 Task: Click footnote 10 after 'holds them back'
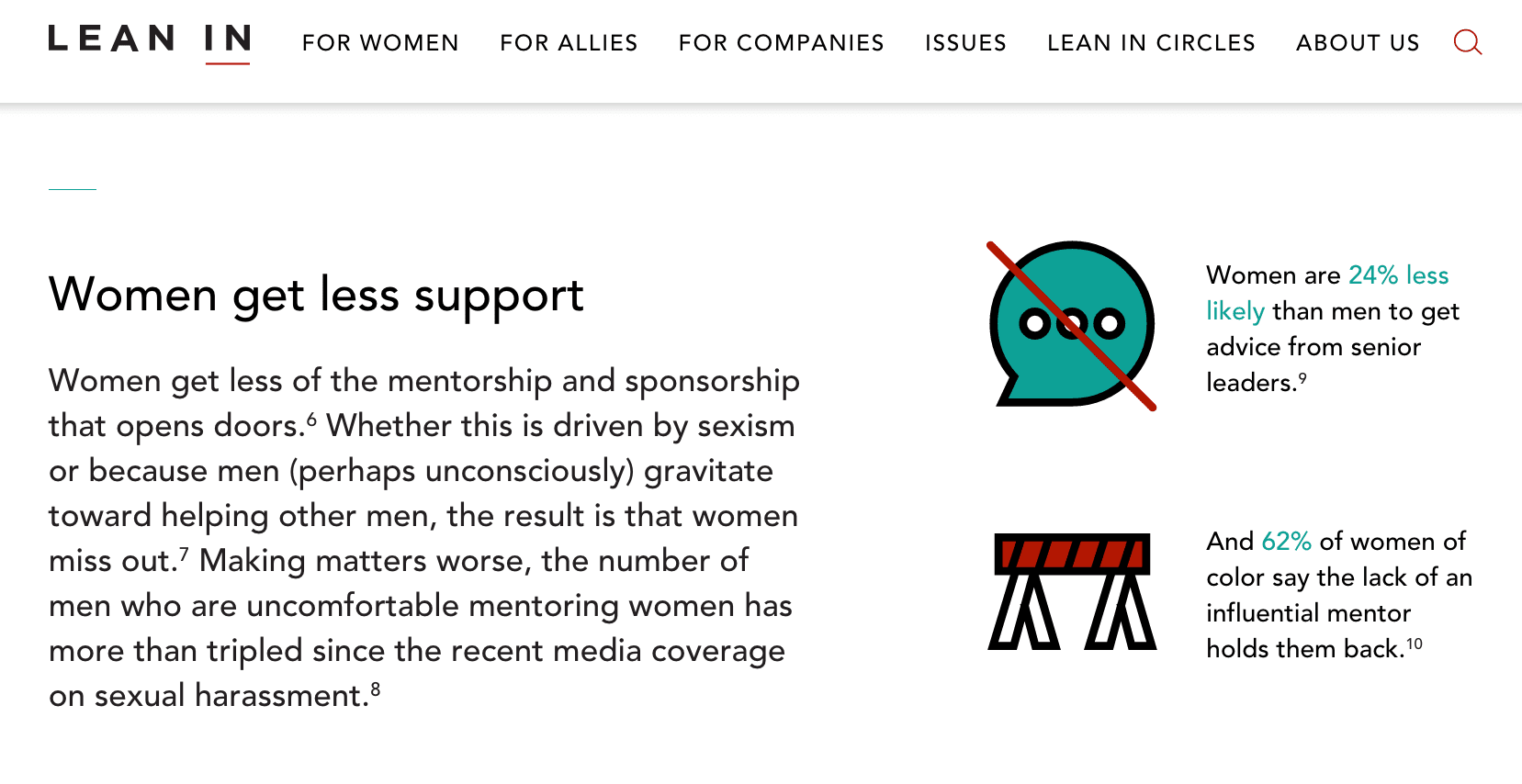click(x=1415, y=644)
